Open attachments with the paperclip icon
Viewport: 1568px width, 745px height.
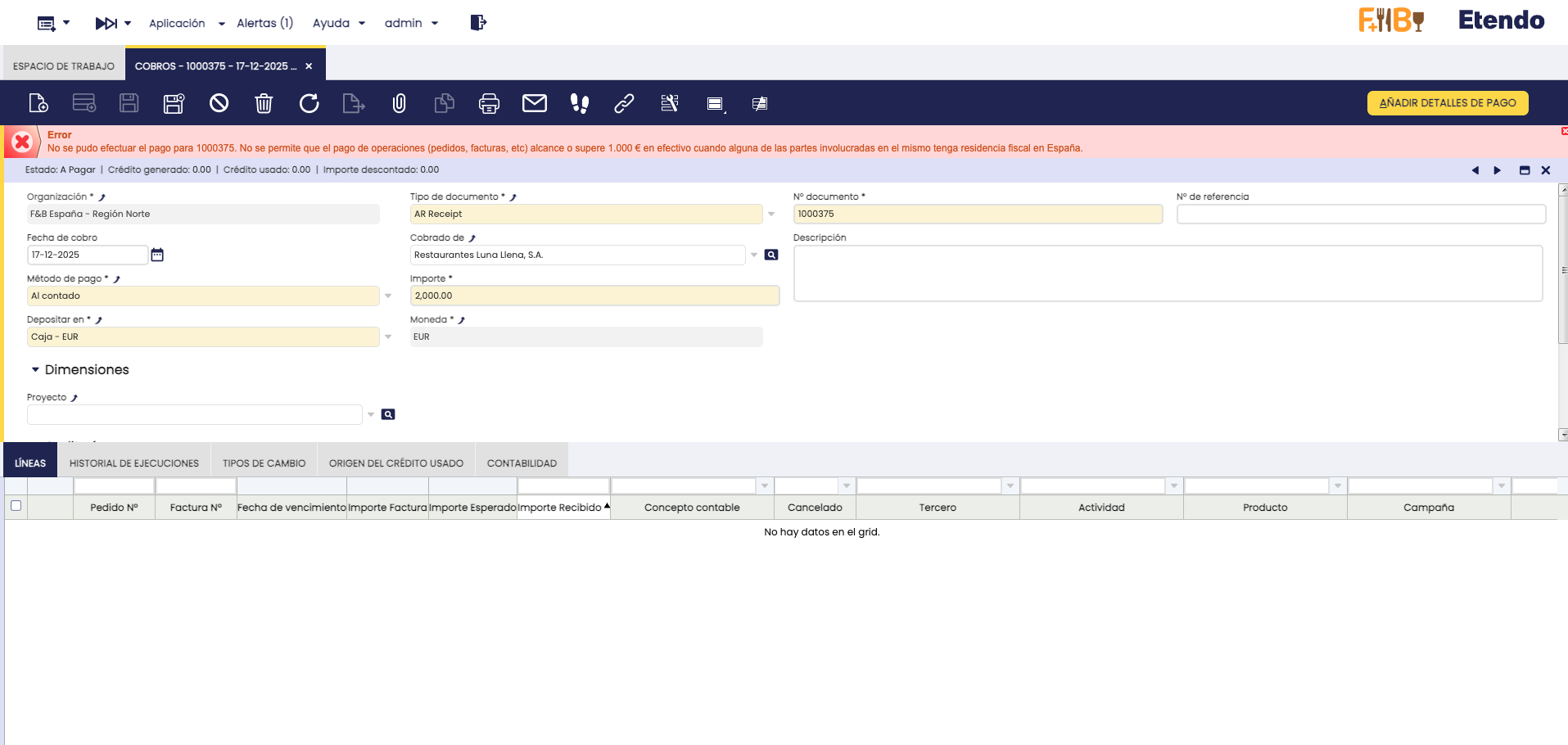399,103
